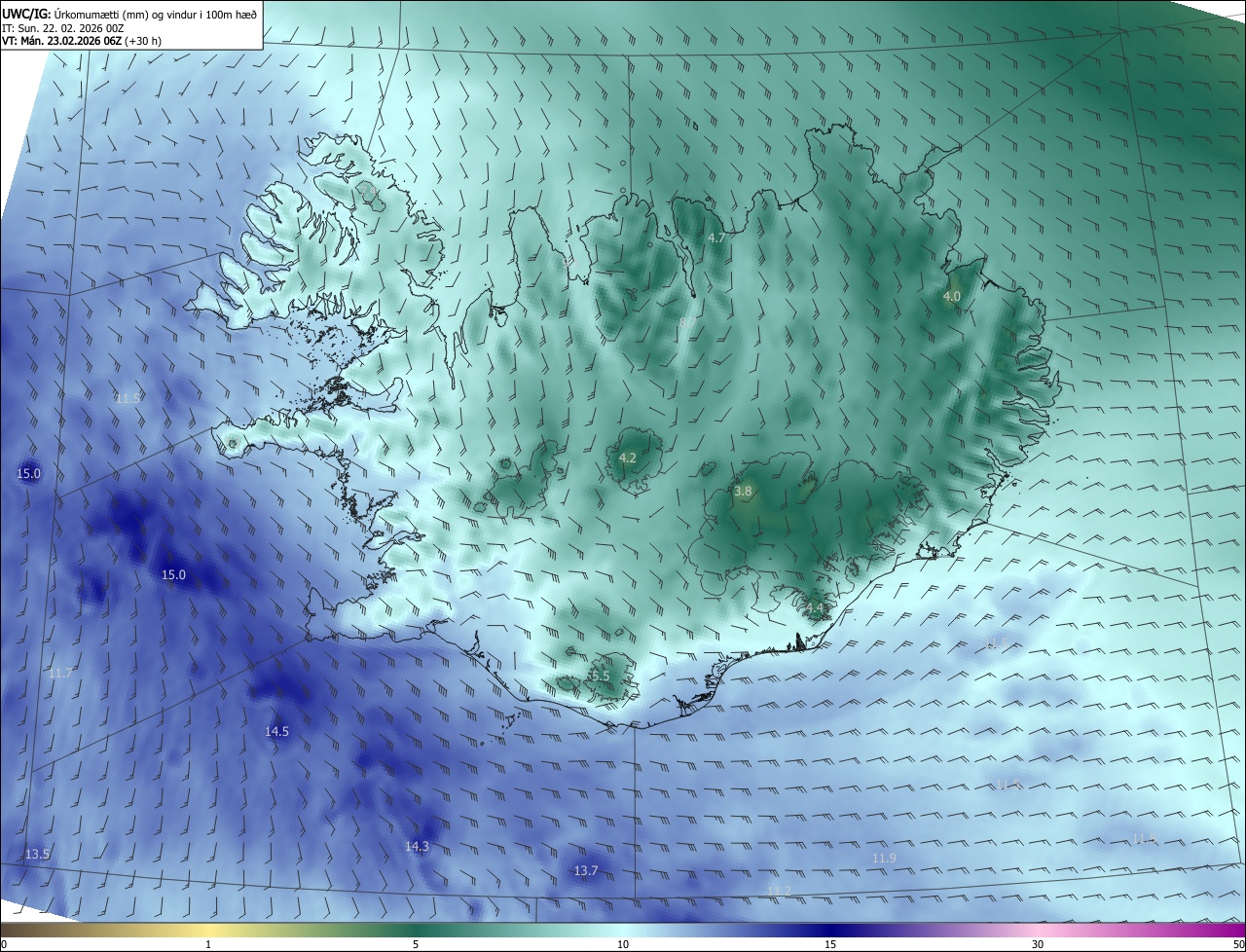
Task: Select the 5.5 value label on the small glacier
Action: [600, 676]
